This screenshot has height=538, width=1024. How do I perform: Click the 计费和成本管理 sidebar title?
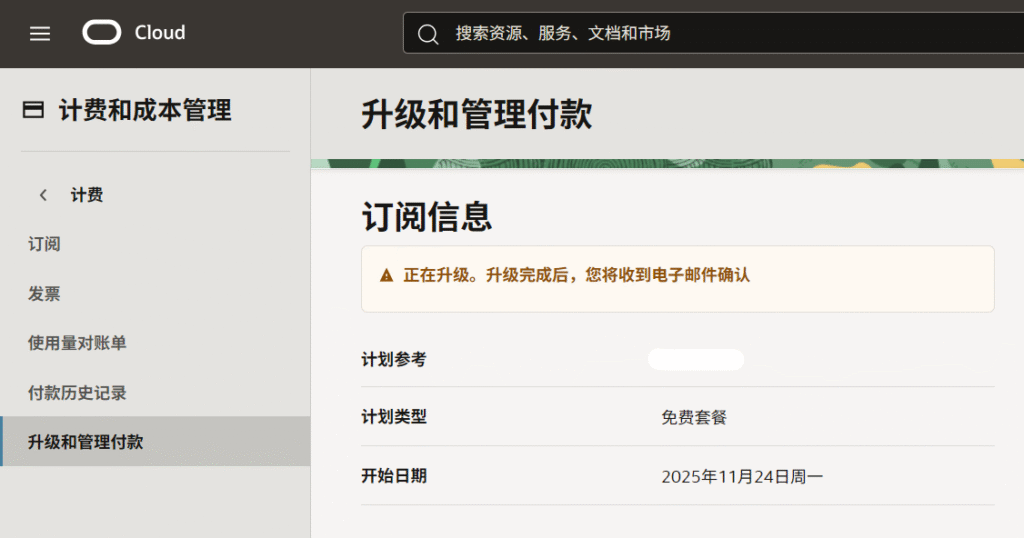145,110
